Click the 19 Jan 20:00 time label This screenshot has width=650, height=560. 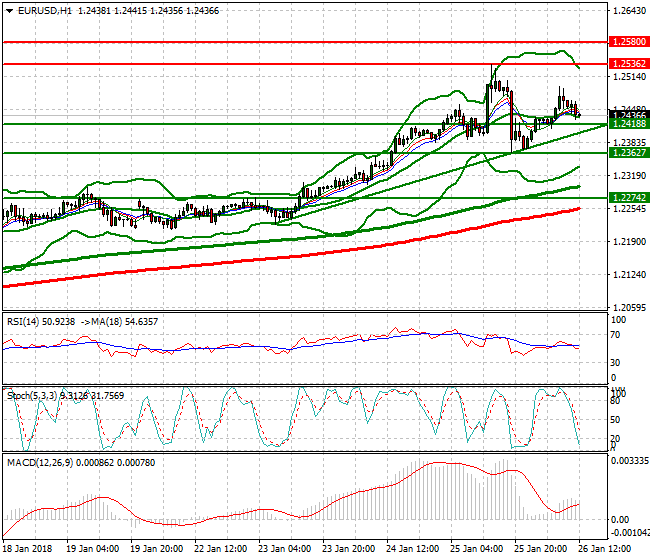[157, 549]
